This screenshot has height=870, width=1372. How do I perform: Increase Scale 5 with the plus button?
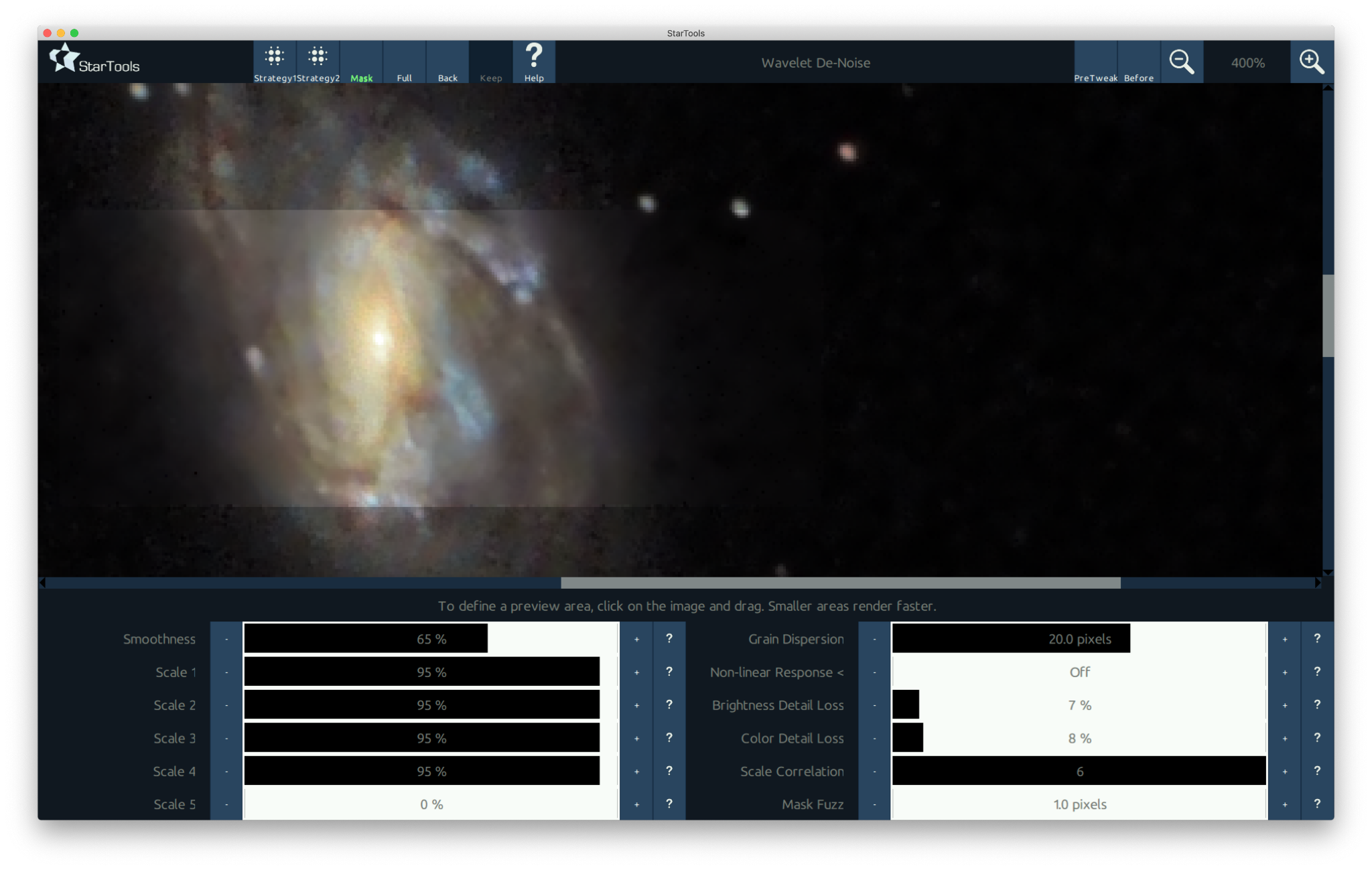[x=636, y=804]
